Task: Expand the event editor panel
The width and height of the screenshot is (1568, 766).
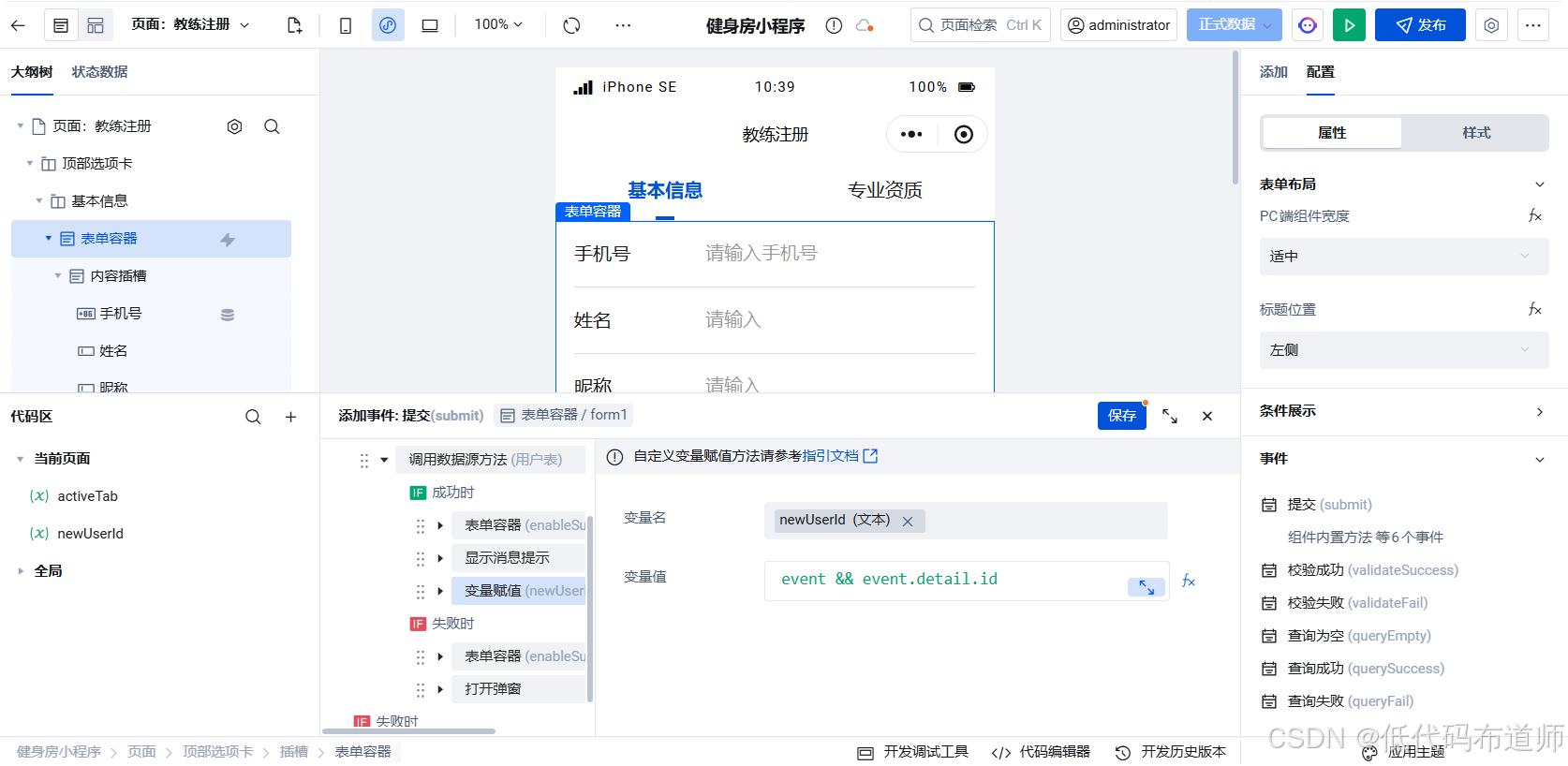Action: click(x=1170, y=416)
